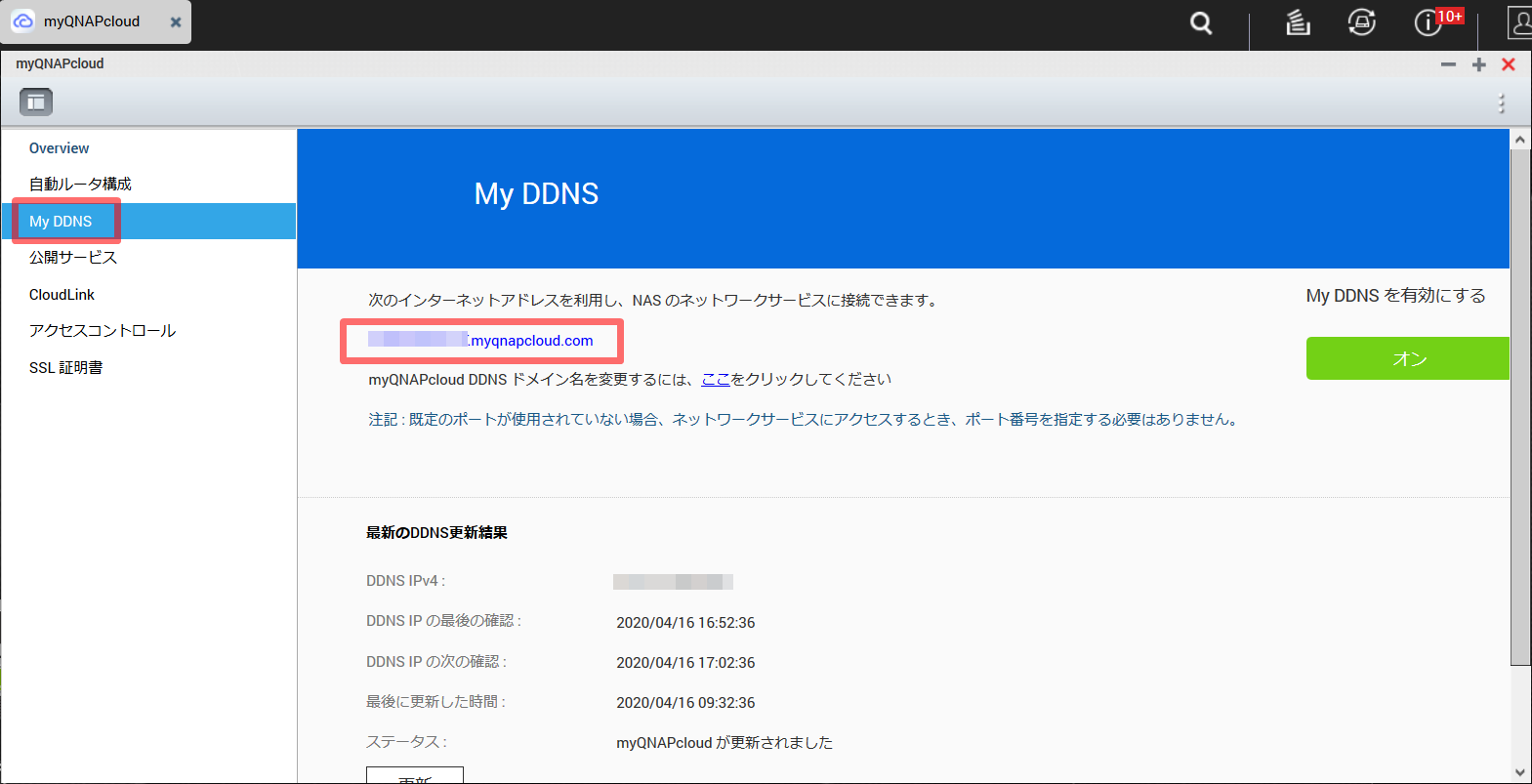Image resolution: width=1532 pixels, height=784 pixels.
Task: Click the 2020/04/16 09:32:36 last update value
Action: pyautogui.click(x=685, y=703)
